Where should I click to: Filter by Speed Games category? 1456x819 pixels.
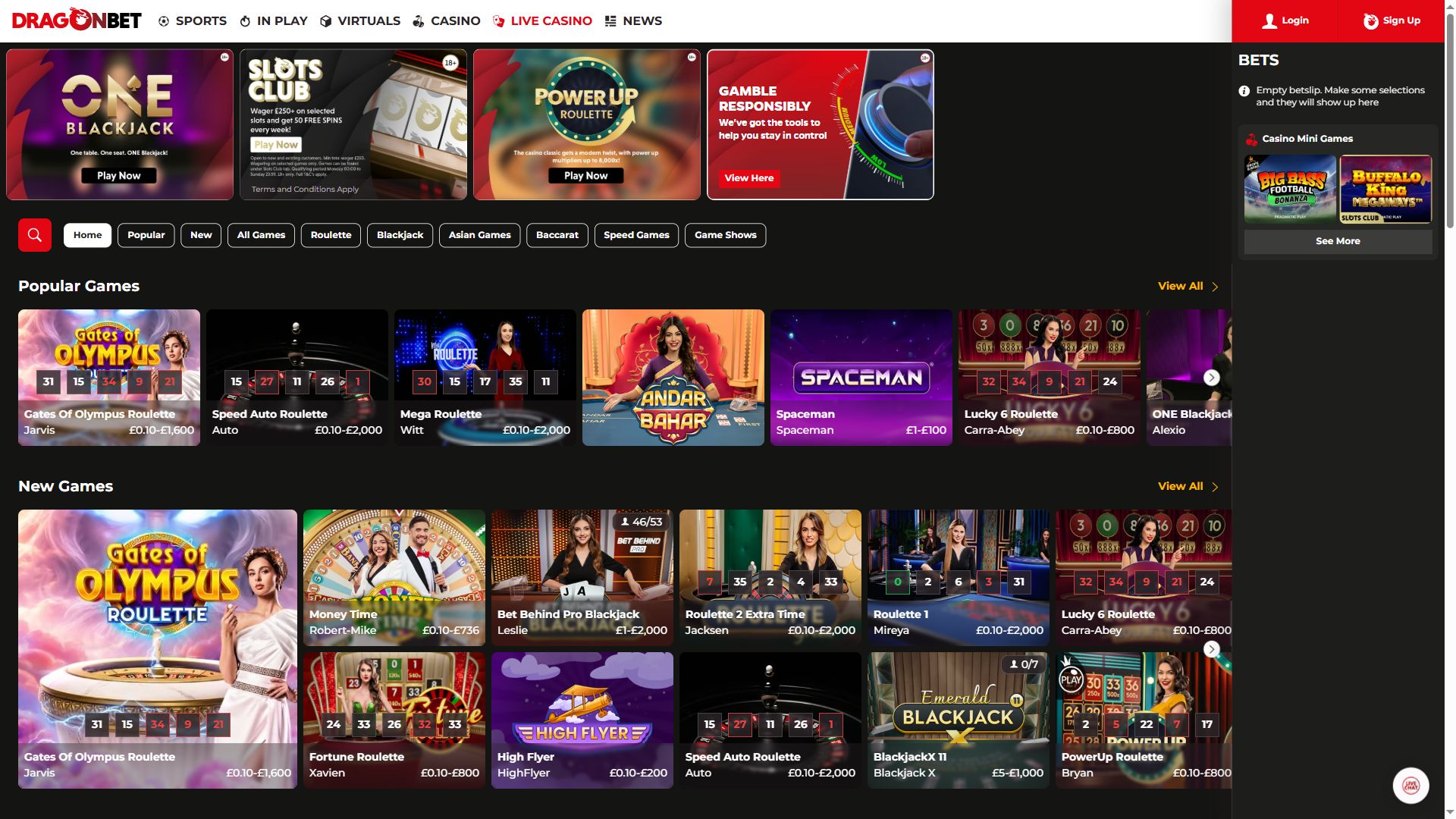[x=637, y=235]
